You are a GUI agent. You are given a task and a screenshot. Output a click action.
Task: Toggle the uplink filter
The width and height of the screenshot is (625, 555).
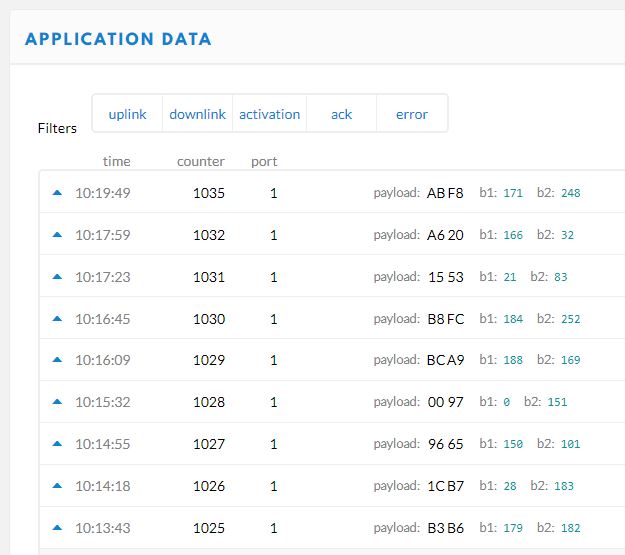click(127, 114)
